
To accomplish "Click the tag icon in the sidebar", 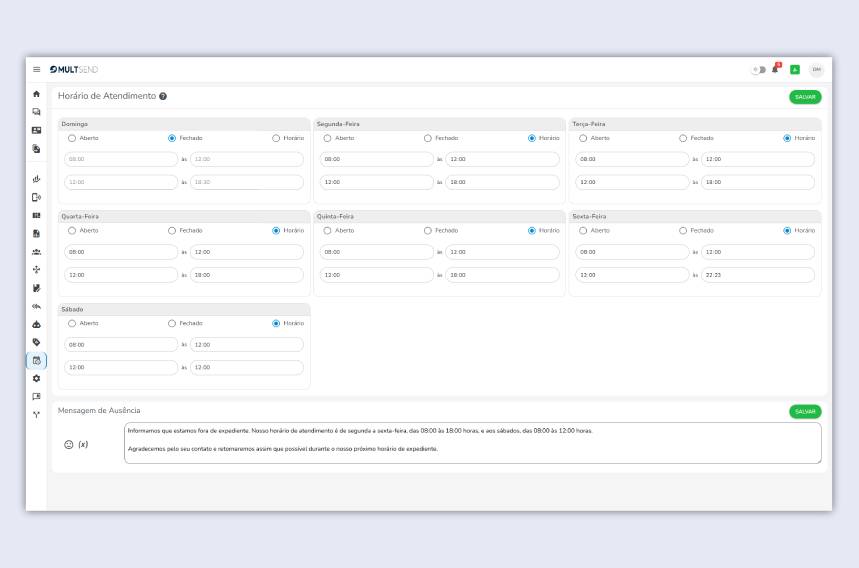I will 37,342.
